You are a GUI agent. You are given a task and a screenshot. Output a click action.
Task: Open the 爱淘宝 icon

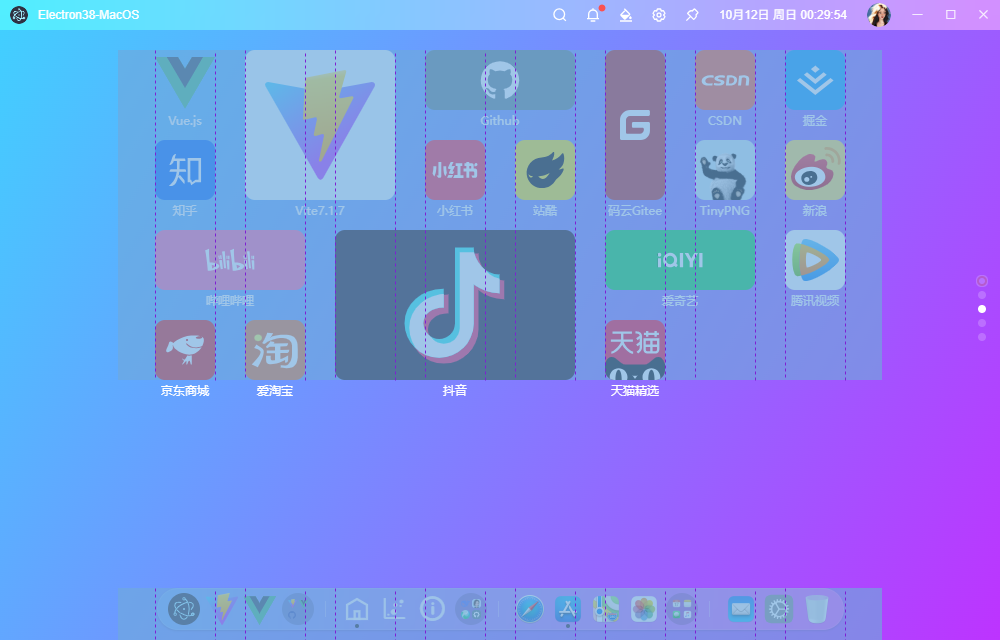pyautogui.click(x=276, y=350)
